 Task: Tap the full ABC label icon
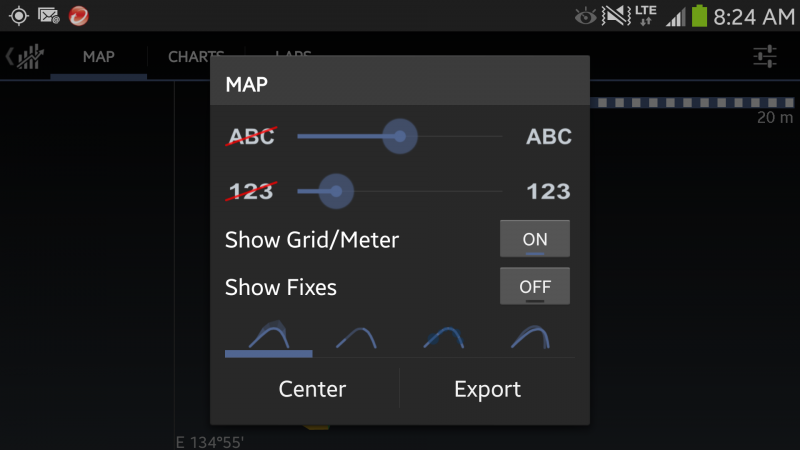coord(548,136)
